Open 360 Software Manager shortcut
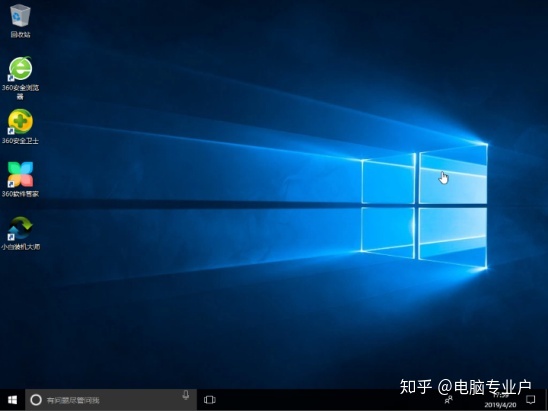Viewport: 548px width, 411px height. pyautogui.click(x=20, y=179)
